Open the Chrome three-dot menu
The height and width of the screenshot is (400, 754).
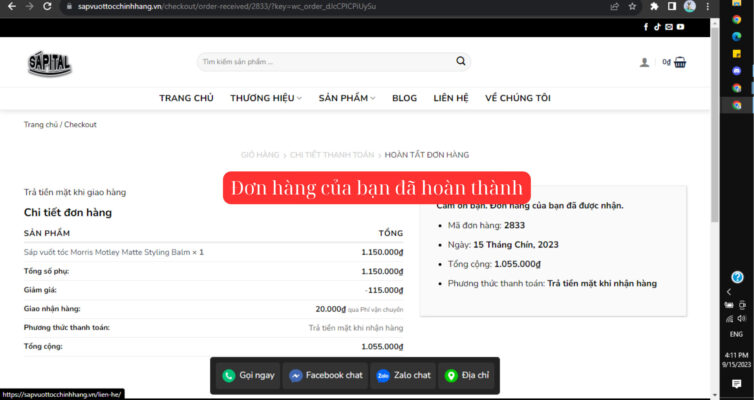click(707, 6)
